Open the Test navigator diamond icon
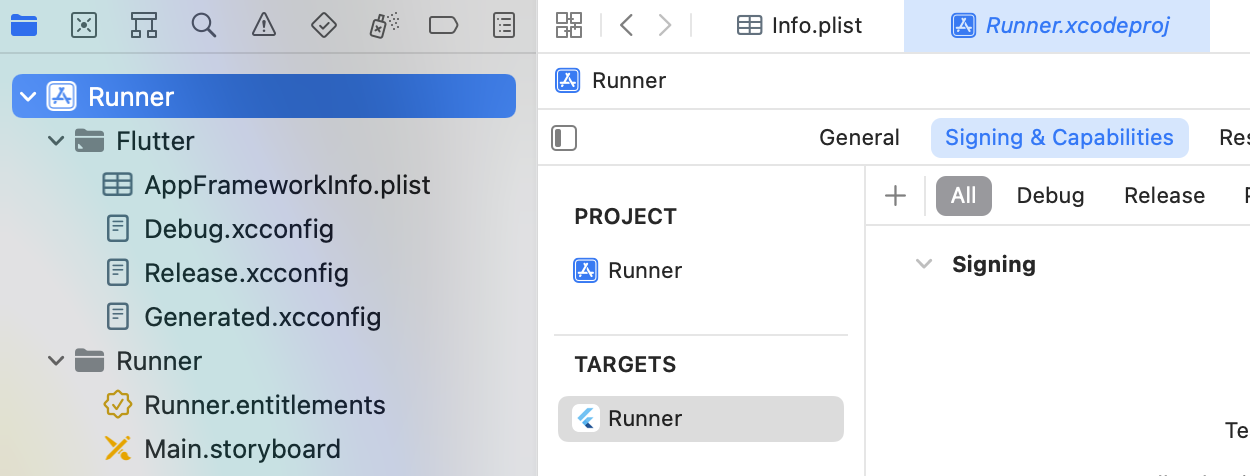This screenshot has height=476, width=1250. point(324,25)
